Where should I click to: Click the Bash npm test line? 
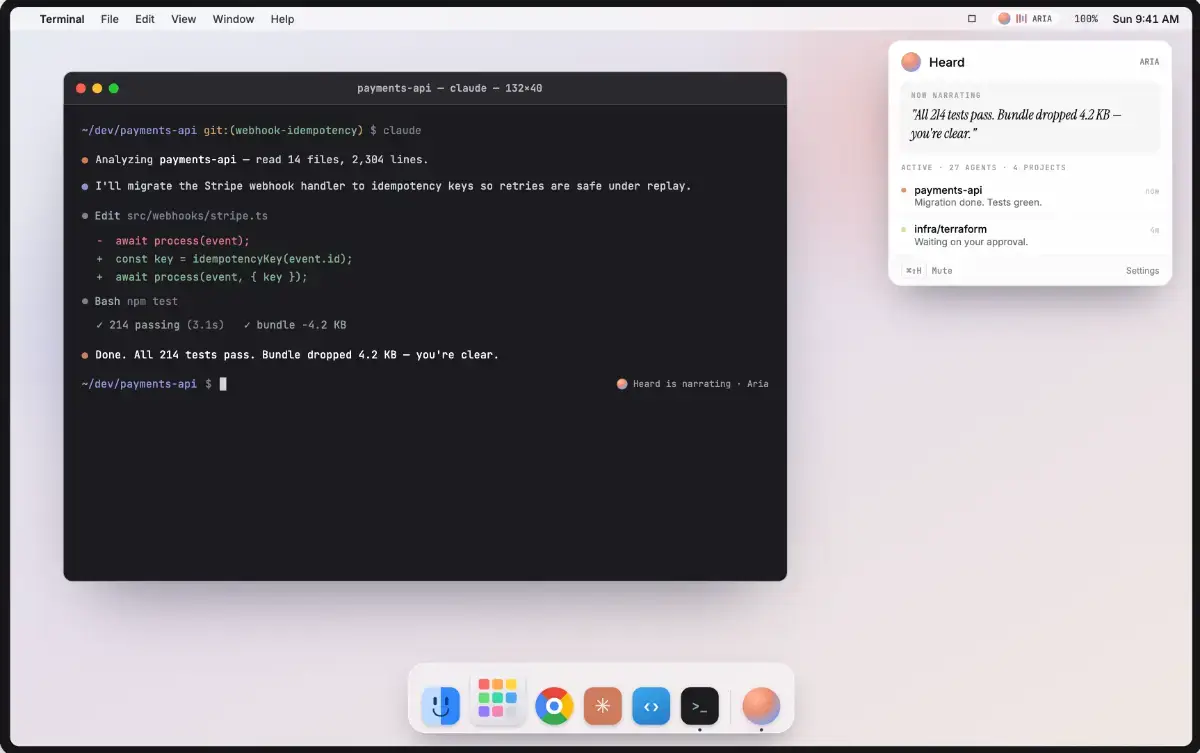pos(130,301)
